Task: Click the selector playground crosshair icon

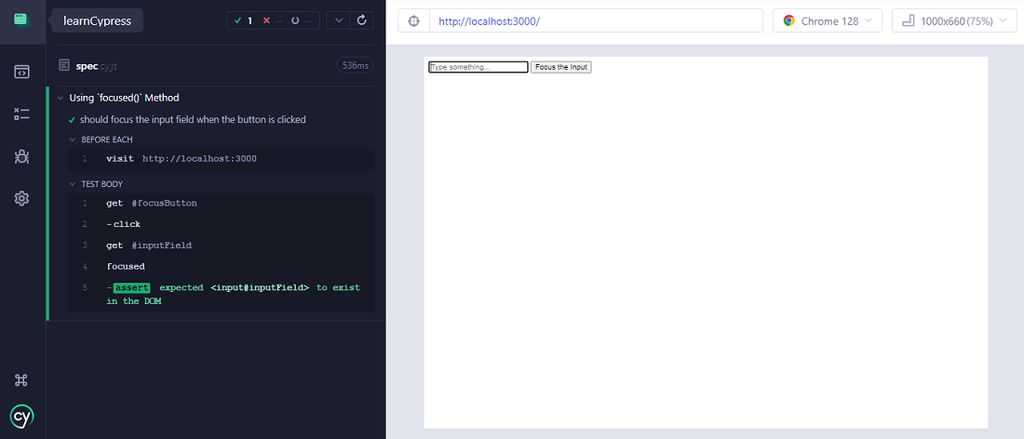Action: (x=413, y=21)
